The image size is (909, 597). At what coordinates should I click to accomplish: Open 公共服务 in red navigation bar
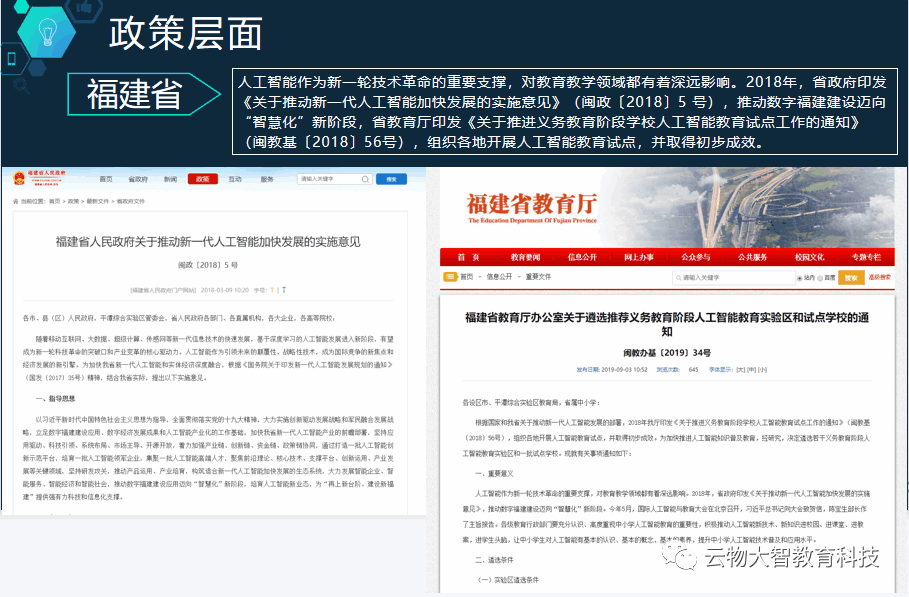tap(752, 257)
